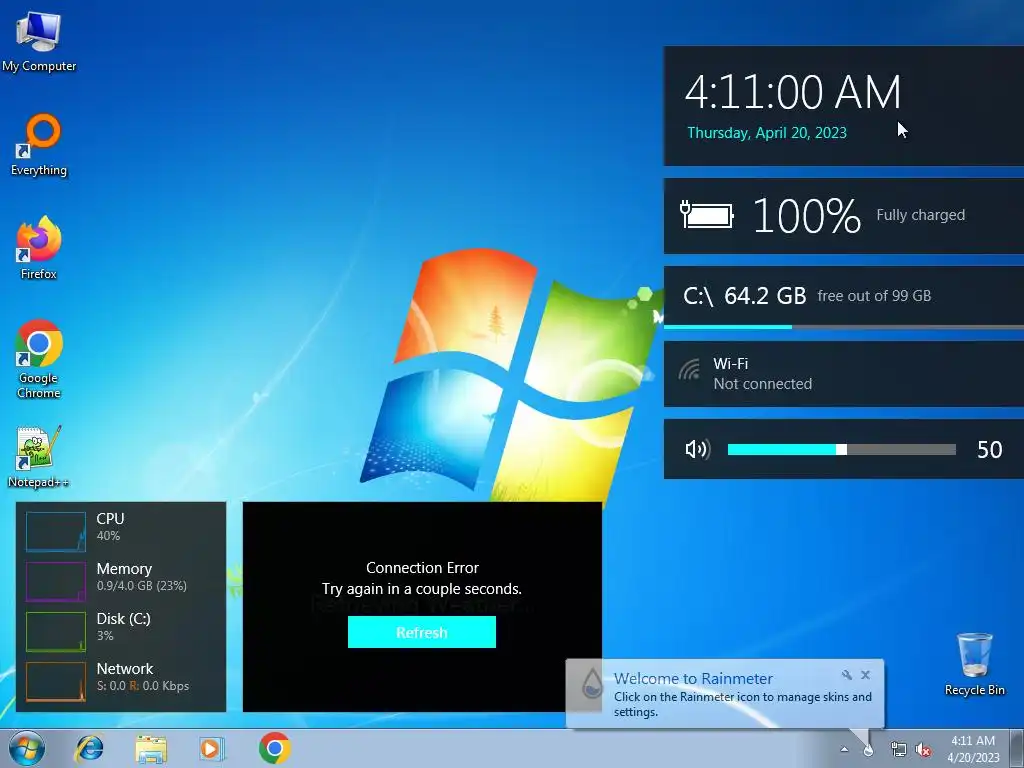
Task: Open the Windows Start menu
Action: tap(26, 748)
